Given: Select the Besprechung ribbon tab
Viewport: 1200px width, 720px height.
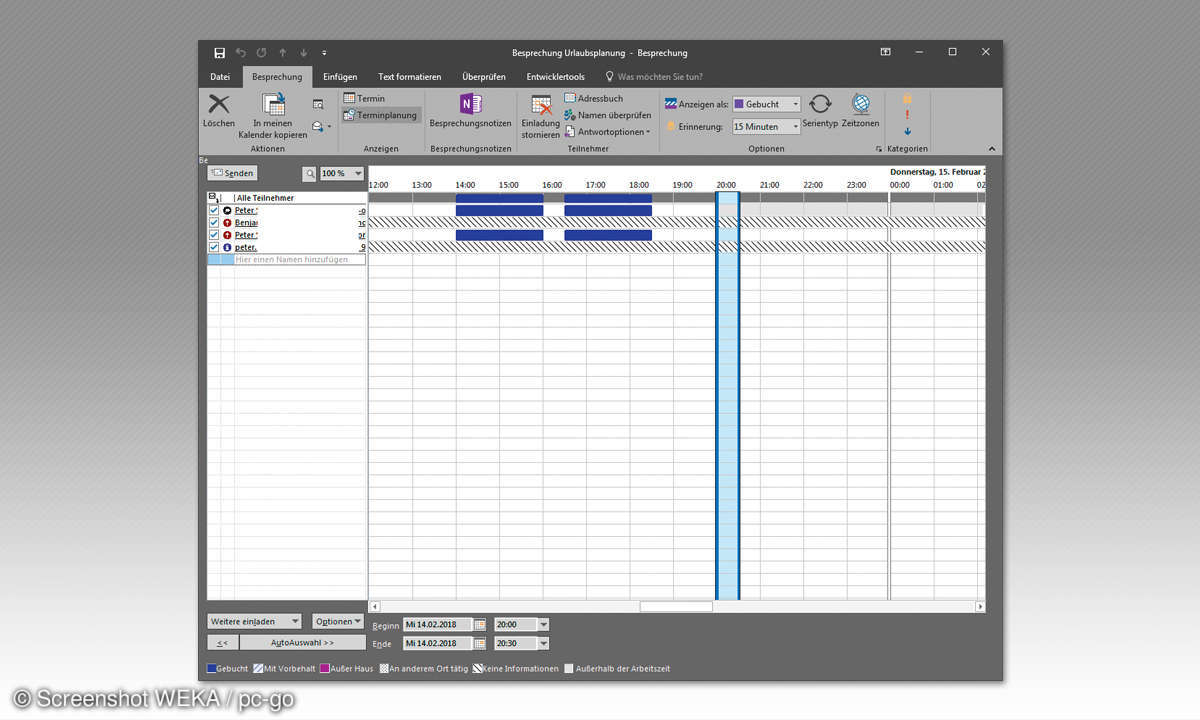Looking at the screenshot, I should click(277, 77).
